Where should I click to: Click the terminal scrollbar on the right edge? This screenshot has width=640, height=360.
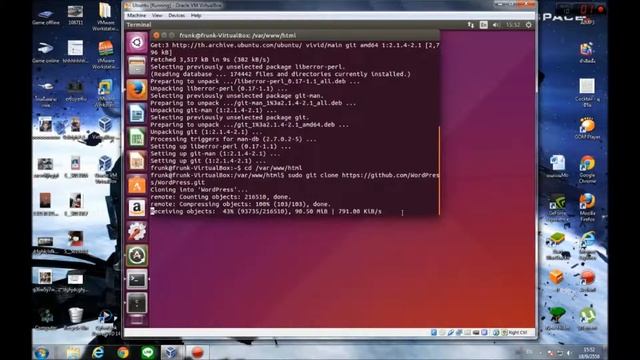(x=439, y=170)
